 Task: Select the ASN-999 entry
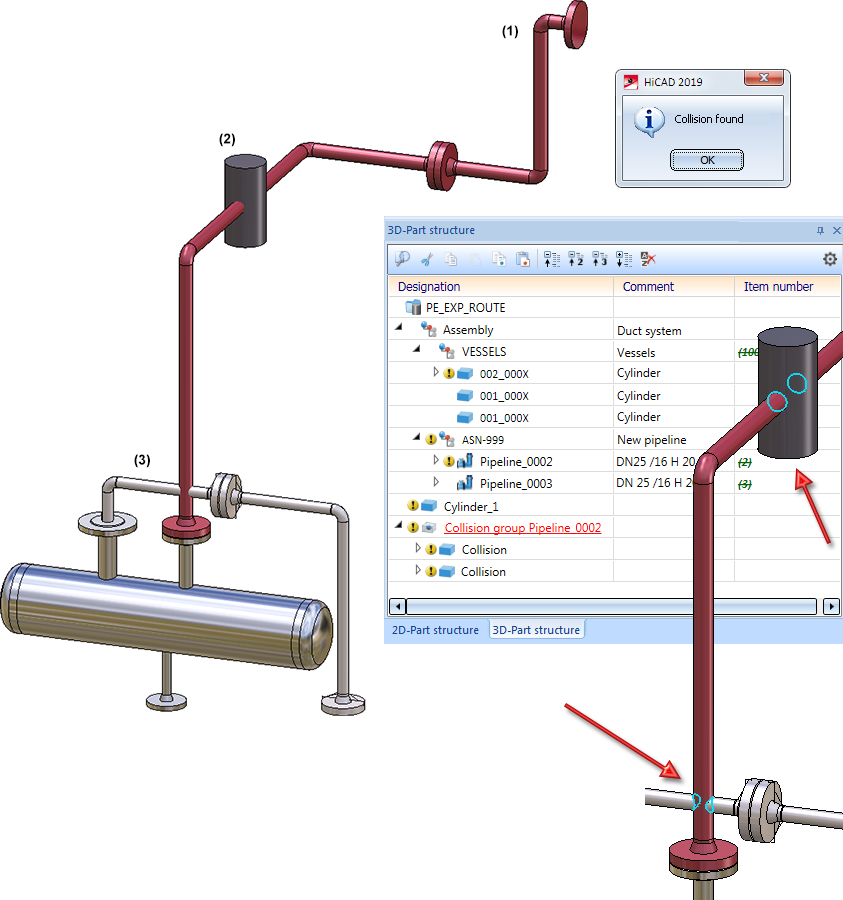pos(483,440)
